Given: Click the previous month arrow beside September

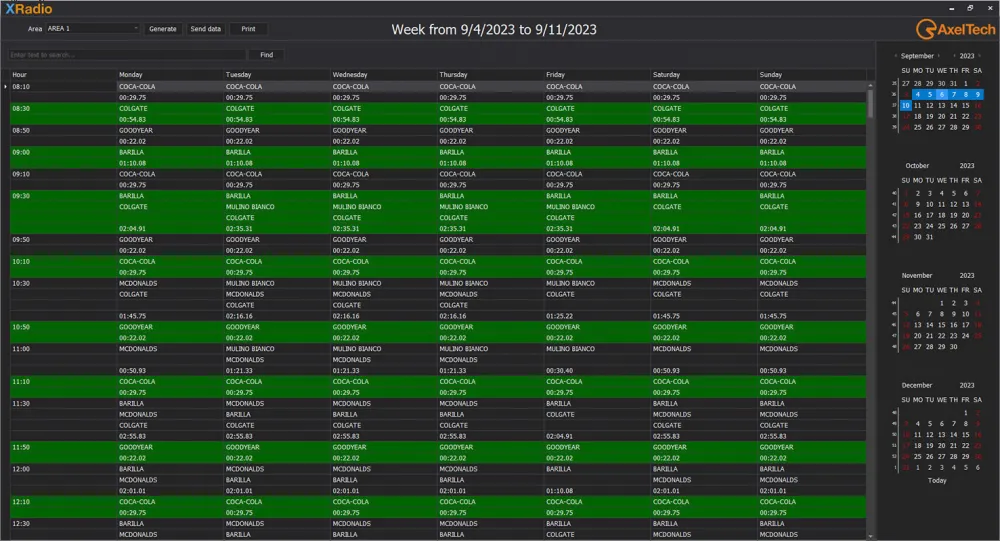Looking at the screenshot, I should 895,56.
